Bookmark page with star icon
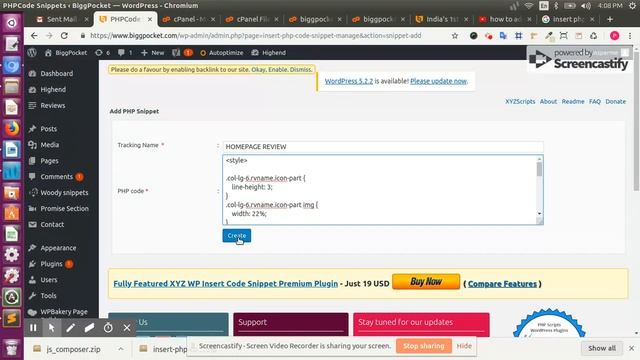 455,36
